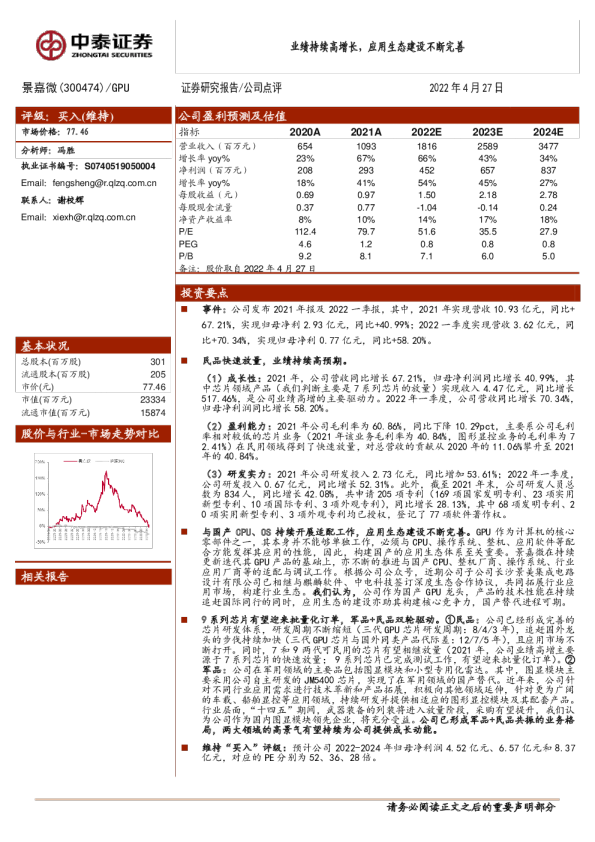Image resolution: width=595 pixels, height=842 pixels.
Task: Click the certificate number S0740519050004
Action: coord(120,166)
